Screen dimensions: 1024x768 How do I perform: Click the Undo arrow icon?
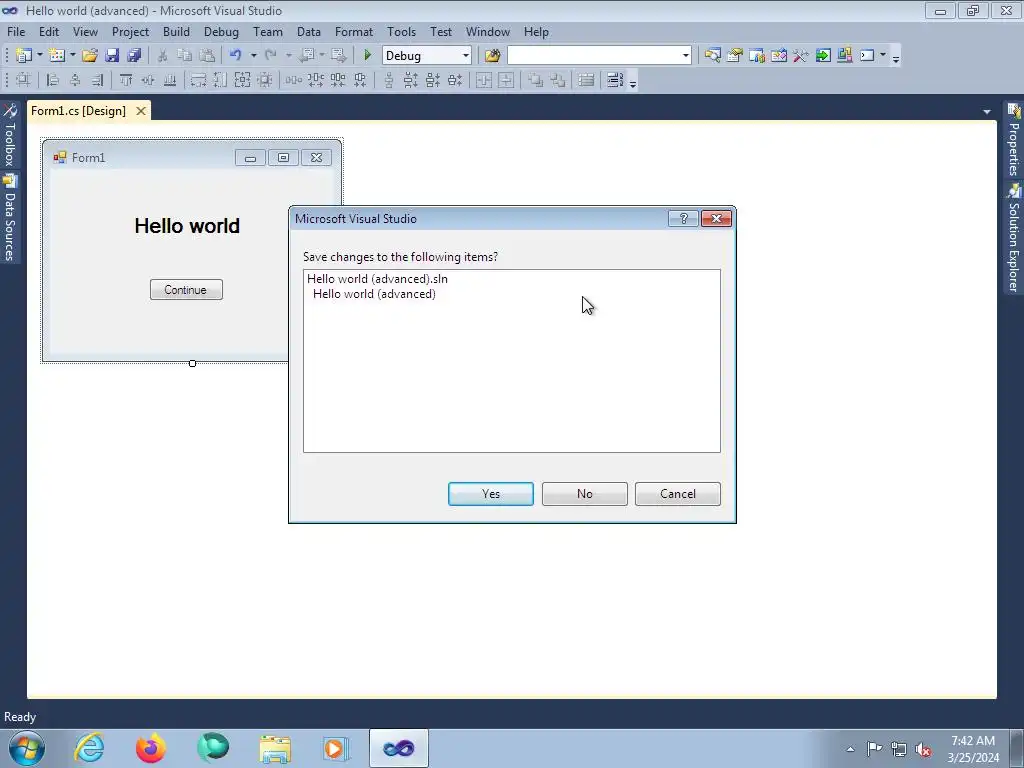point(236,56)
